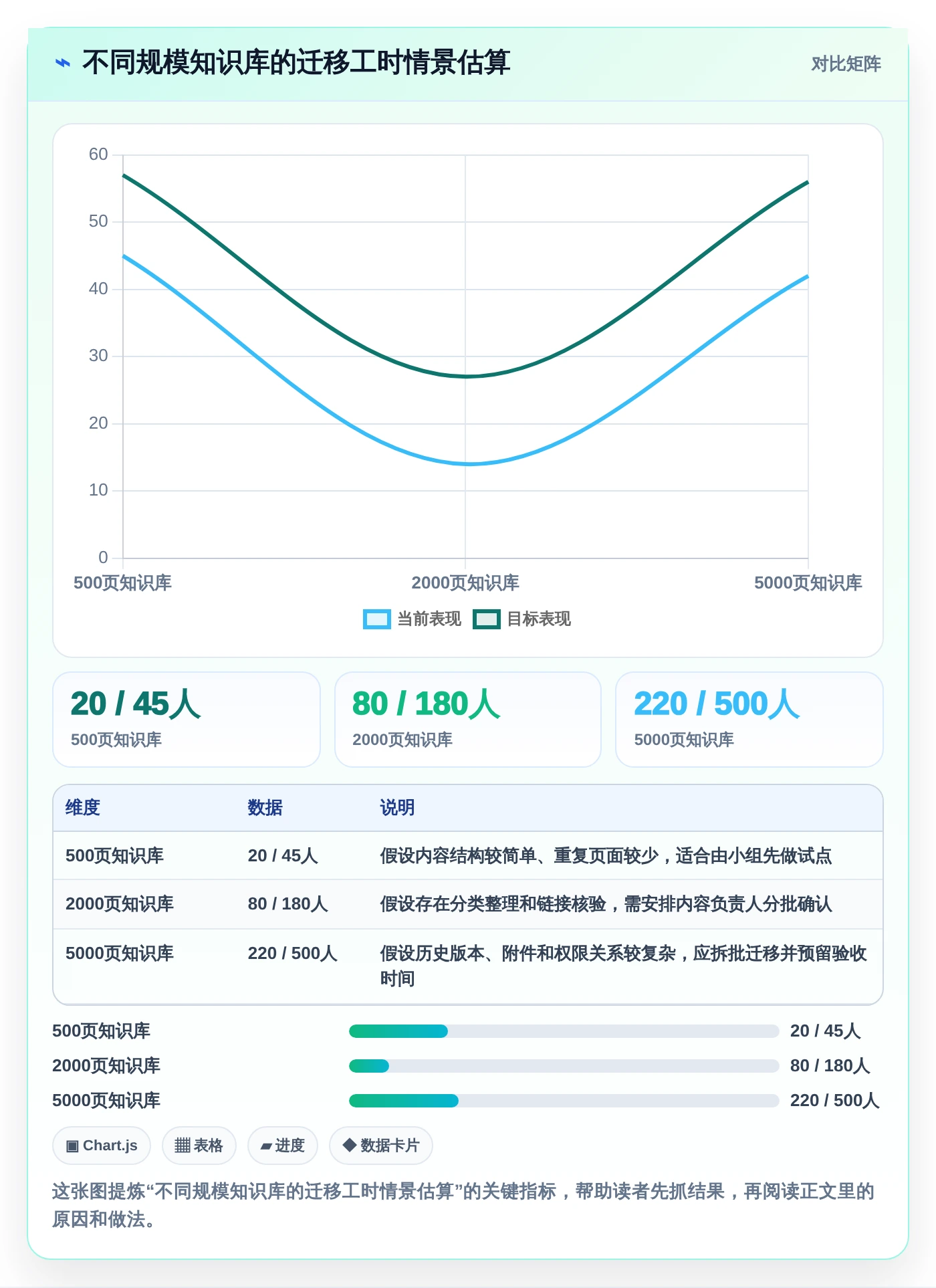Click the 数据 column header

(x=265, y=808)
